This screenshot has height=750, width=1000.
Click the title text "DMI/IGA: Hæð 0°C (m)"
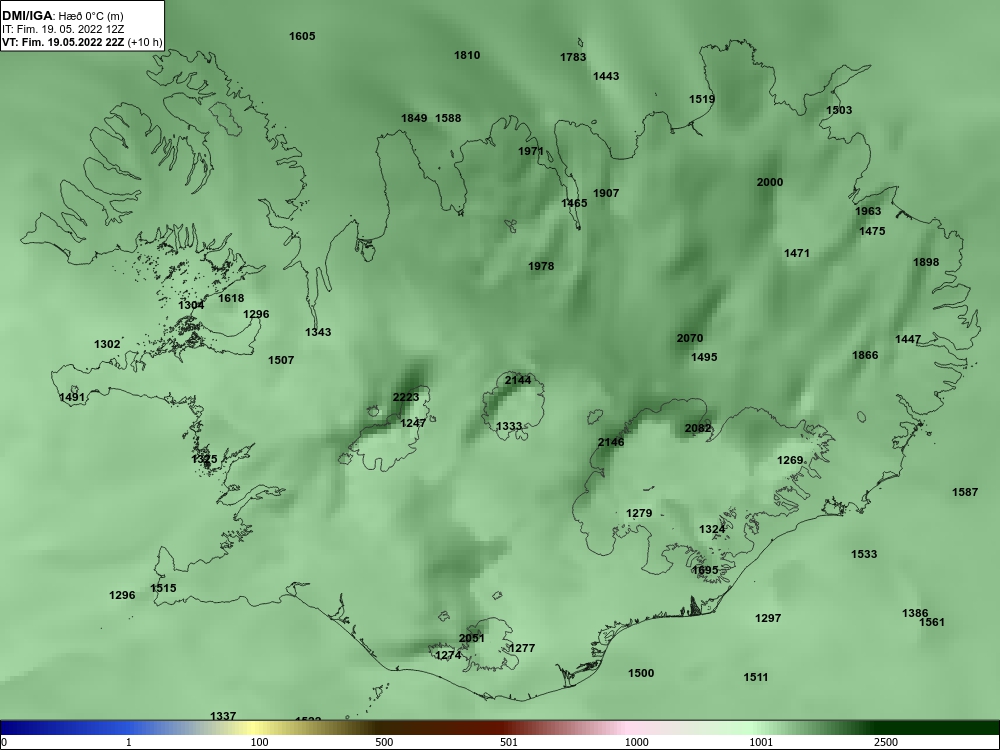click(62, 16)
